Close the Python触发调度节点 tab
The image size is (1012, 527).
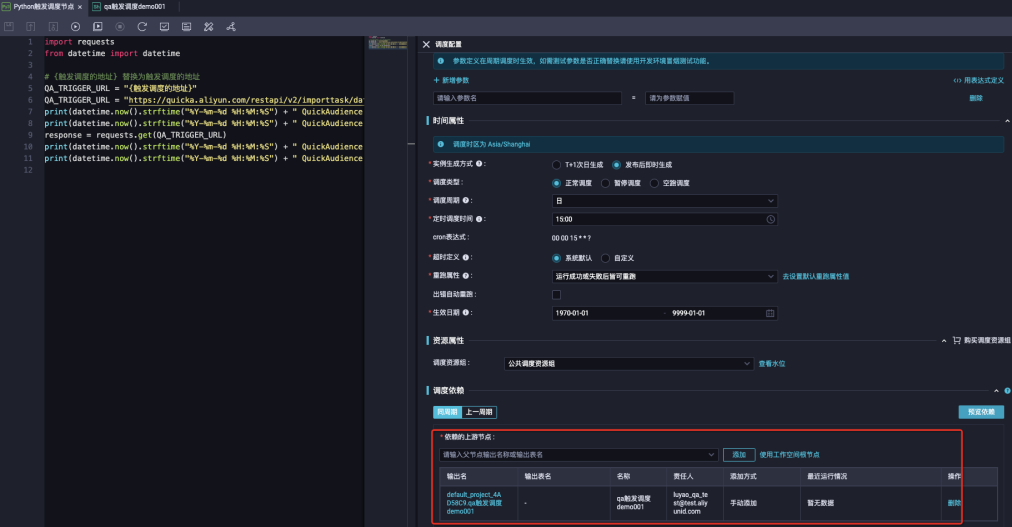click(80, 7)
